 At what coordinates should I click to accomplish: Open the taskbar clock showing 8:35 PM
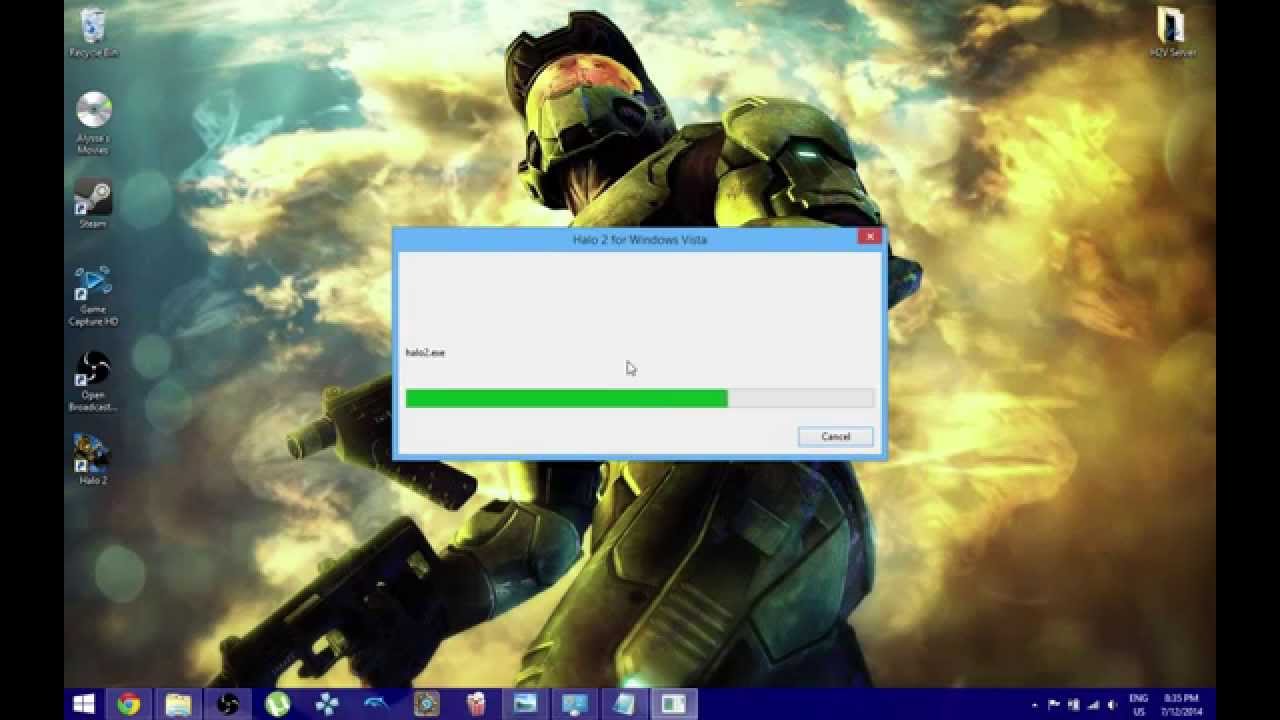pos(1183,705)
